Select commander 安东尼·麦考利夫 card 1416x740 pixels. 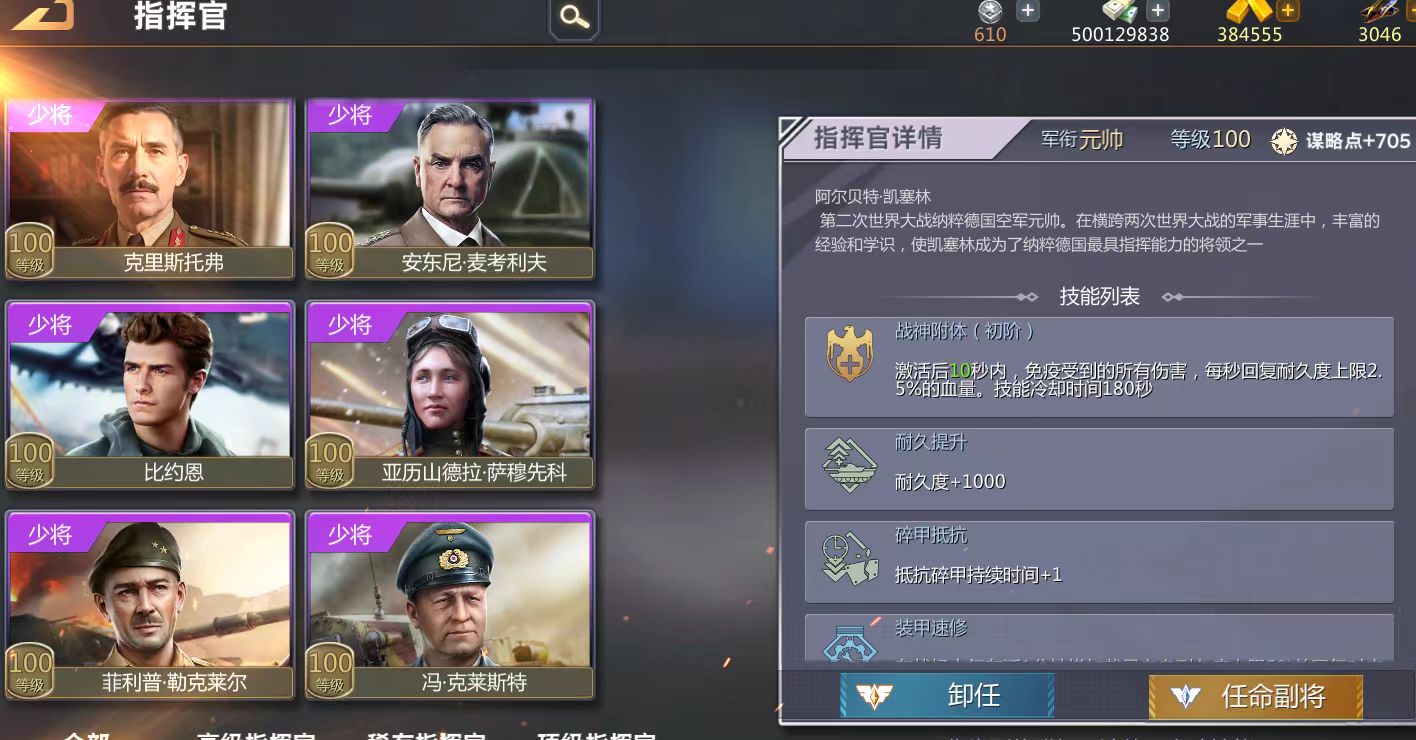pos(450,189)
